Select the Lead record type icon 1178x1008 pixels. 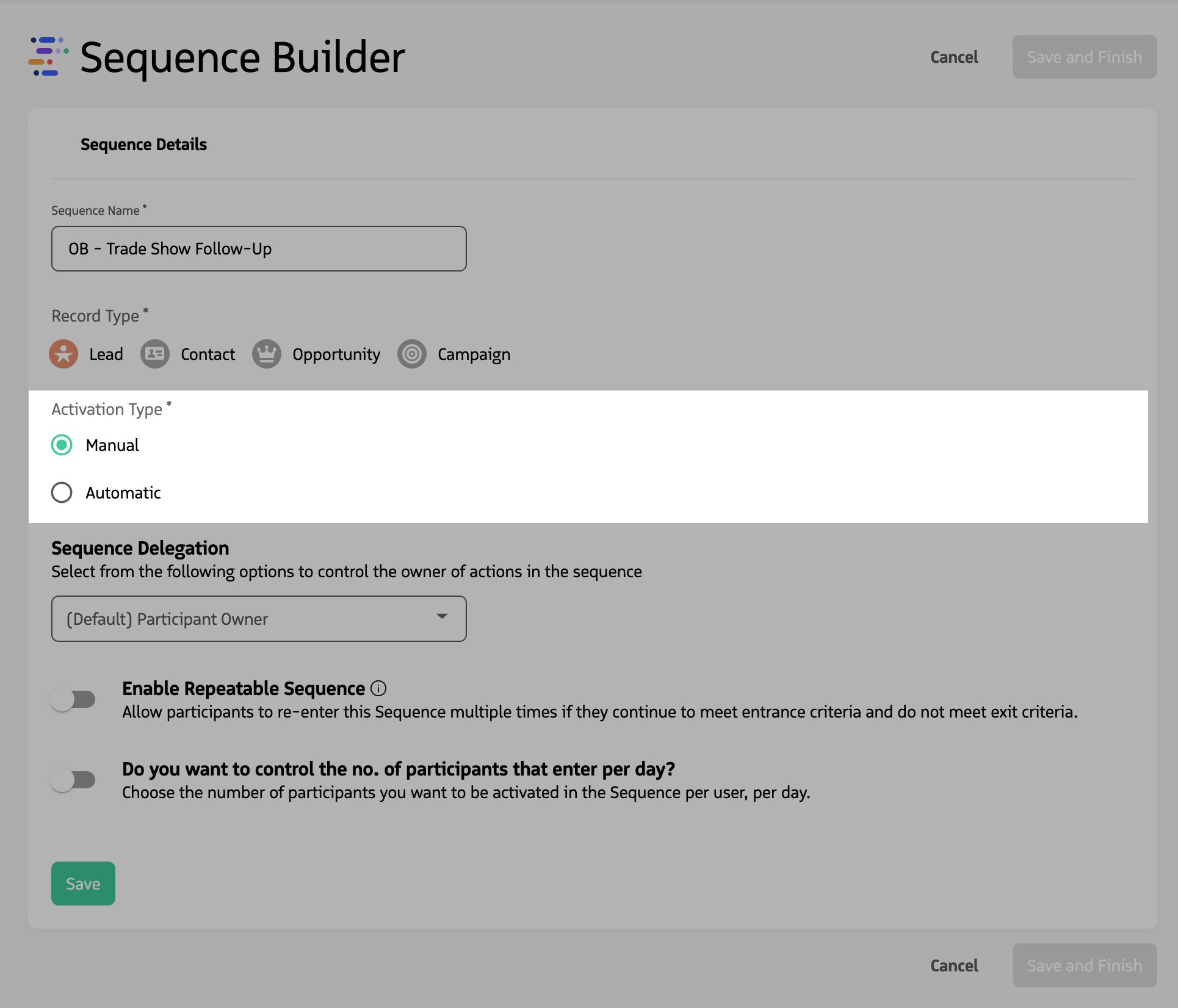click(63, 354)
